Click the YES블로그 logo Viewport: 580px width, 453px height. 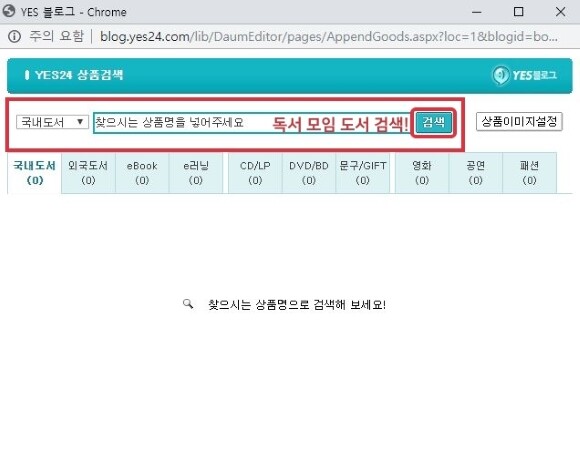click(524, 75)
